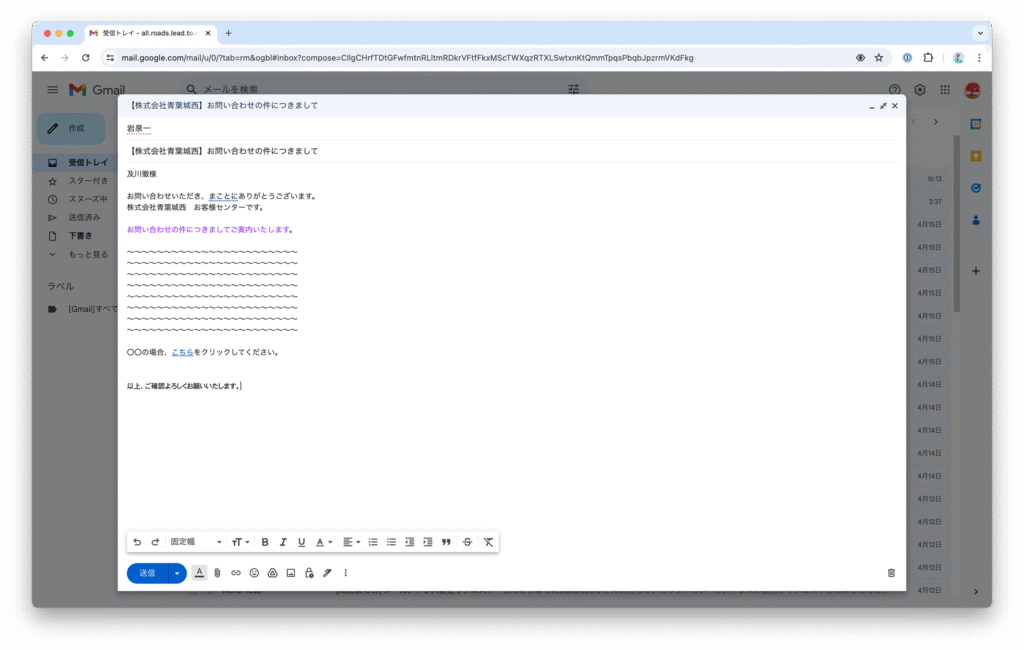Expand もっと見る in sidebar

tap(88, 255)
